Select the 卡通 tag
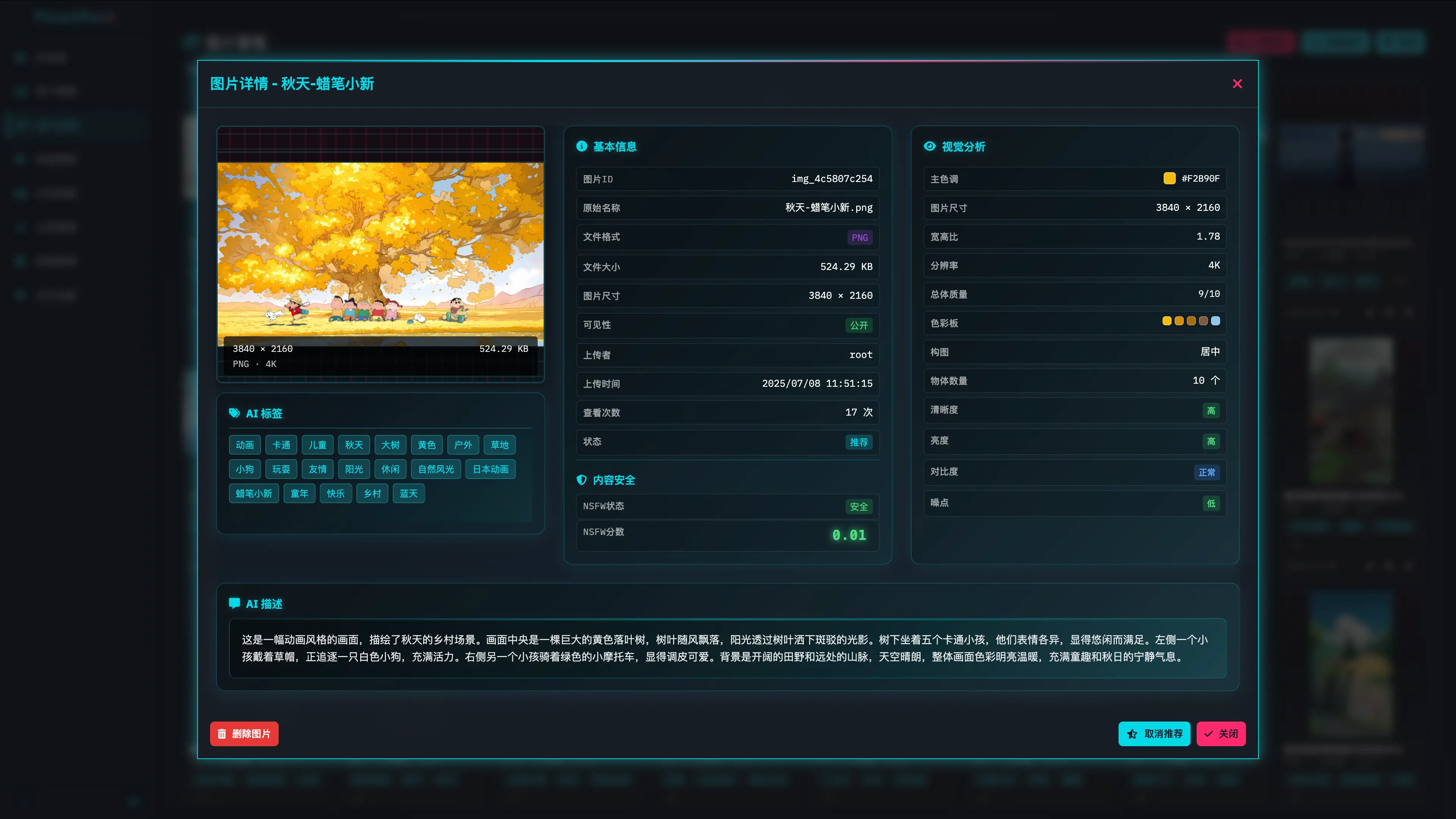 point(281,445)
